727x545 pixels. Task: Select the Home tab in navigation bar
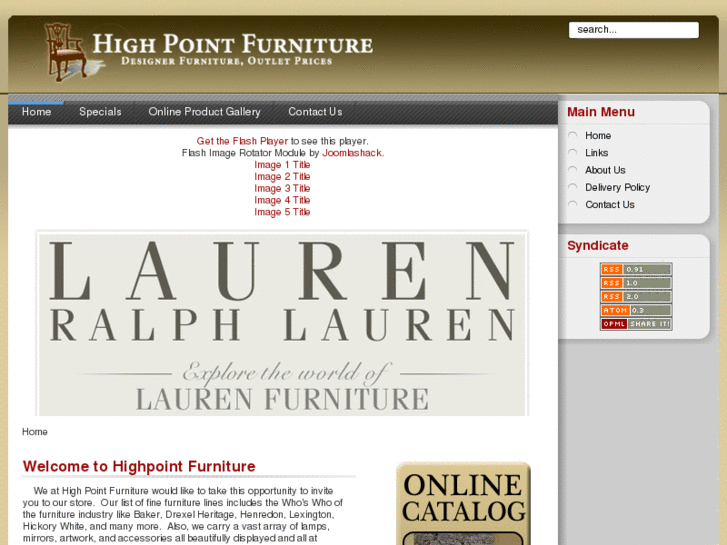click(36, 112)
